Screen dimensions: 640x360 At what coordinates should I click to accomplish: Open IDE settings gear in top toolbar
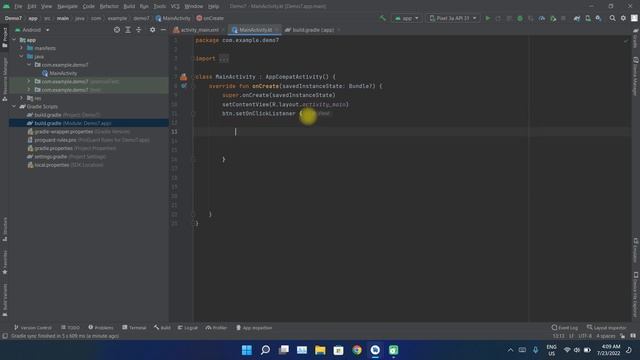[623, 18]
